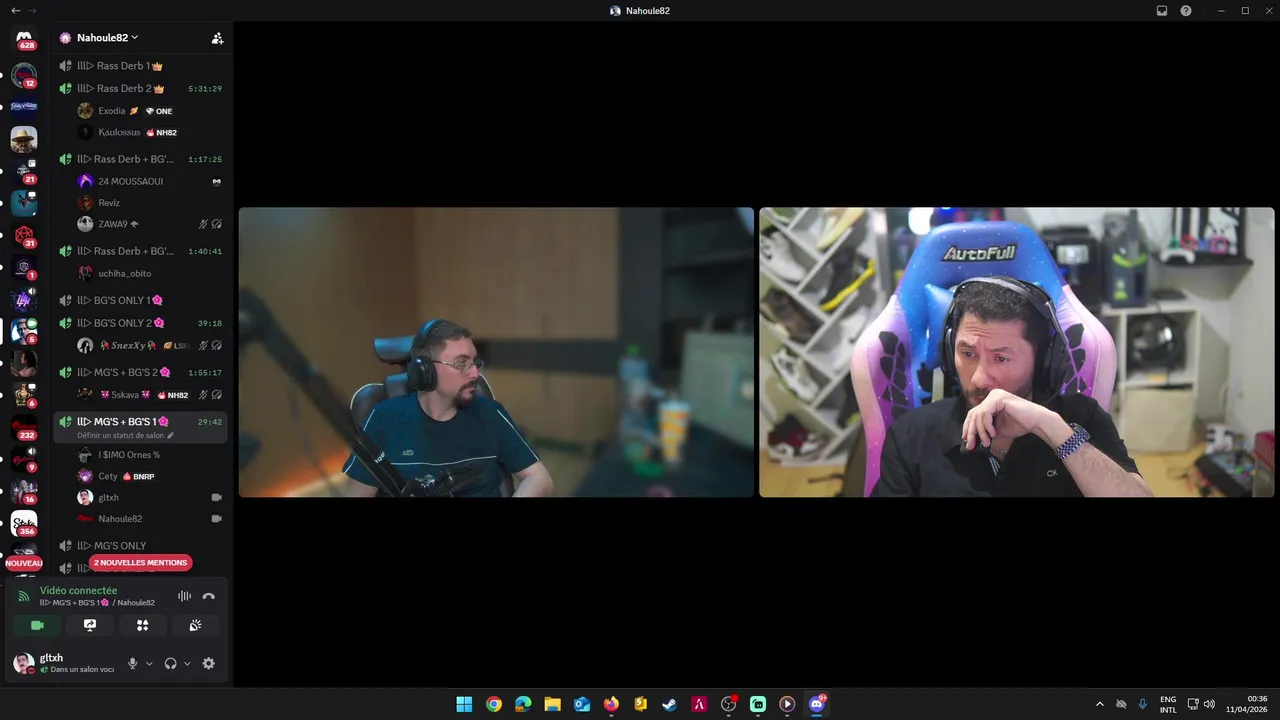Focus the right webcam tile with AutoFull chair

[x=1017, y=352]
